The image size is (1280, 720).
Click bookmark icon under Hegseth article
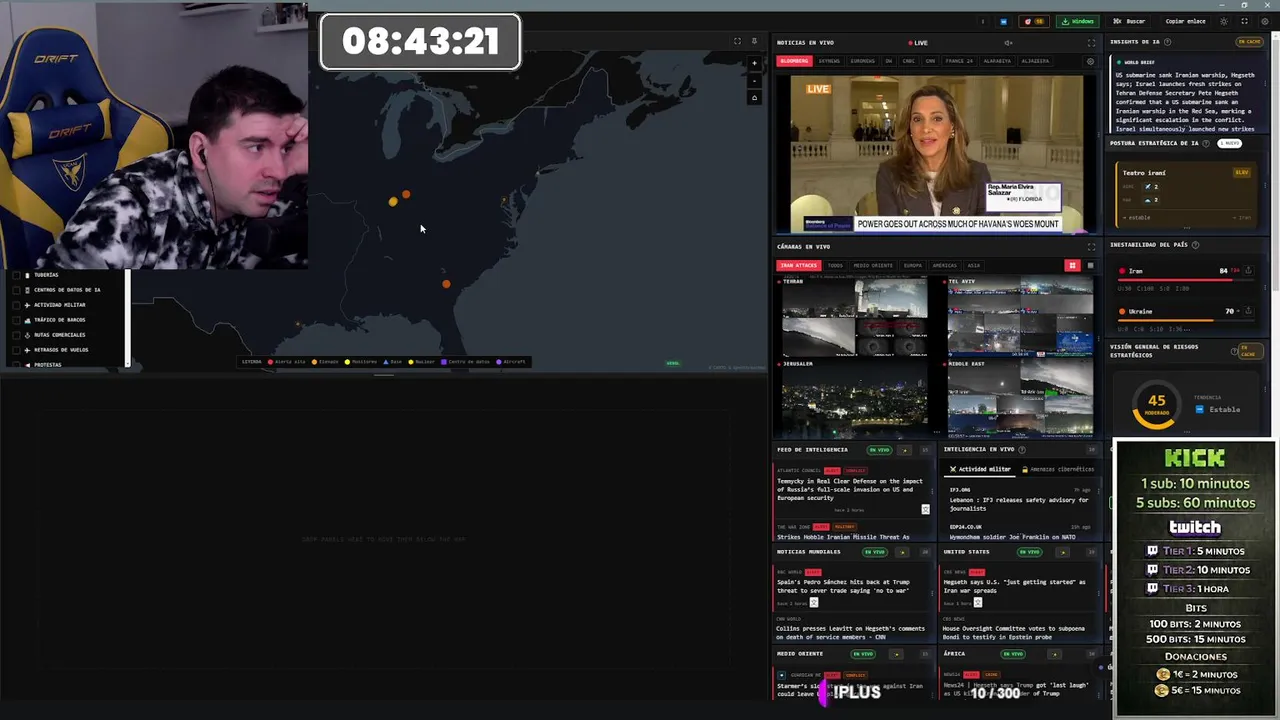(x=977, y=603)
